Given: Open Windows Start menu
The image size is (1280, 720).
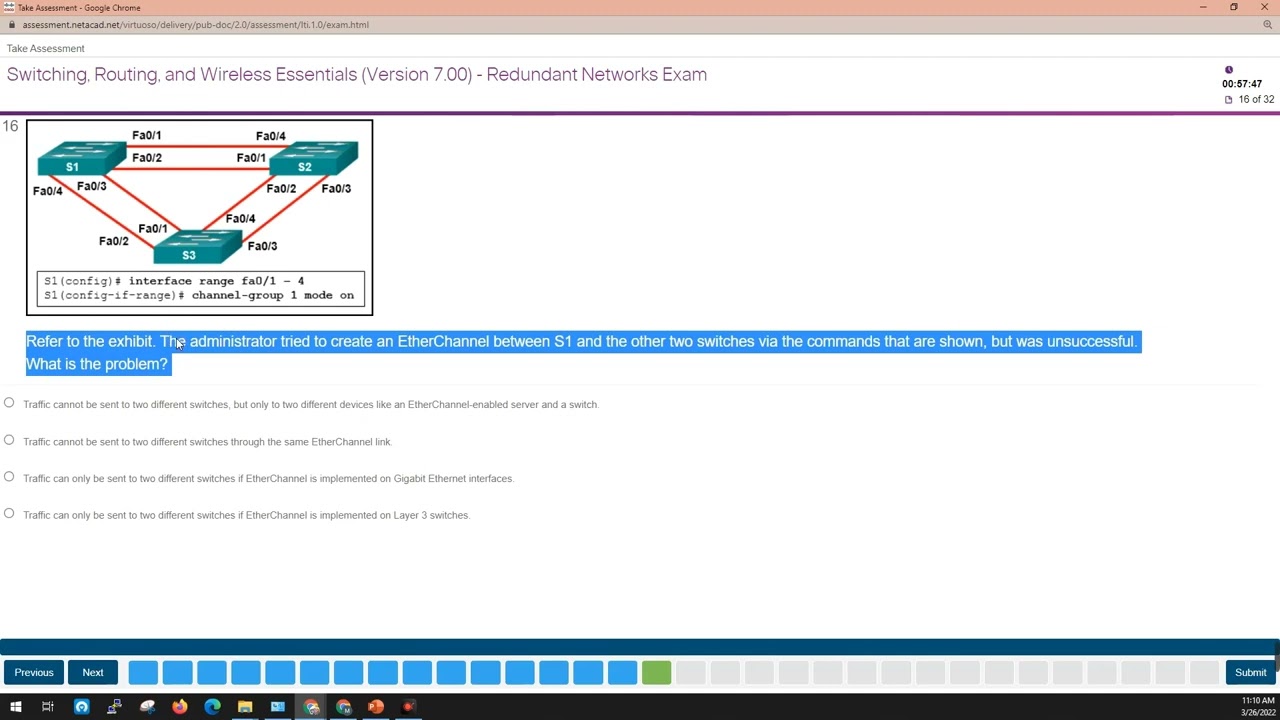Looking at the screenshot, I should tap(15, 707).
